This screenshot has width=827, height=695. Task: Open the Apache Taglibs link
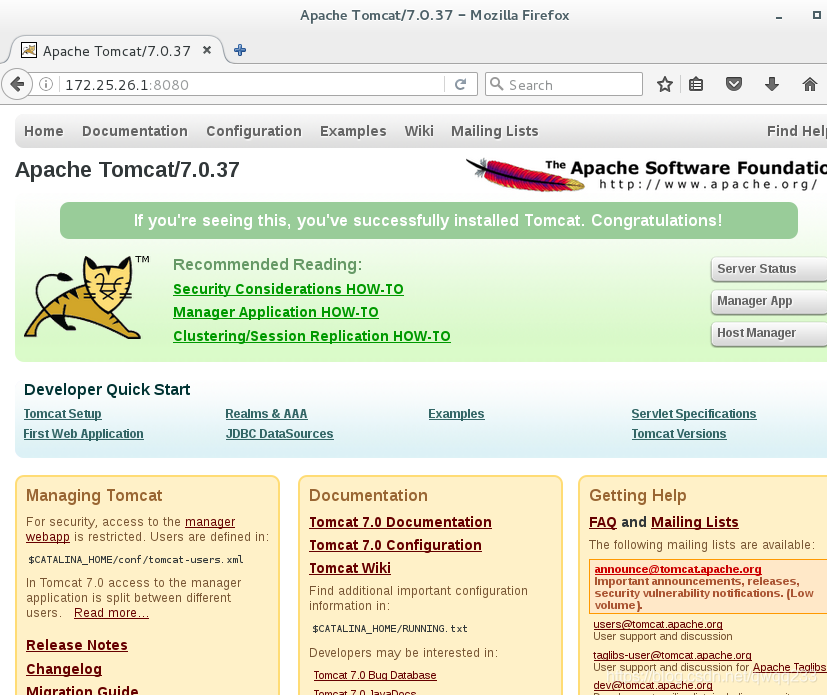(x=789, y=667)
